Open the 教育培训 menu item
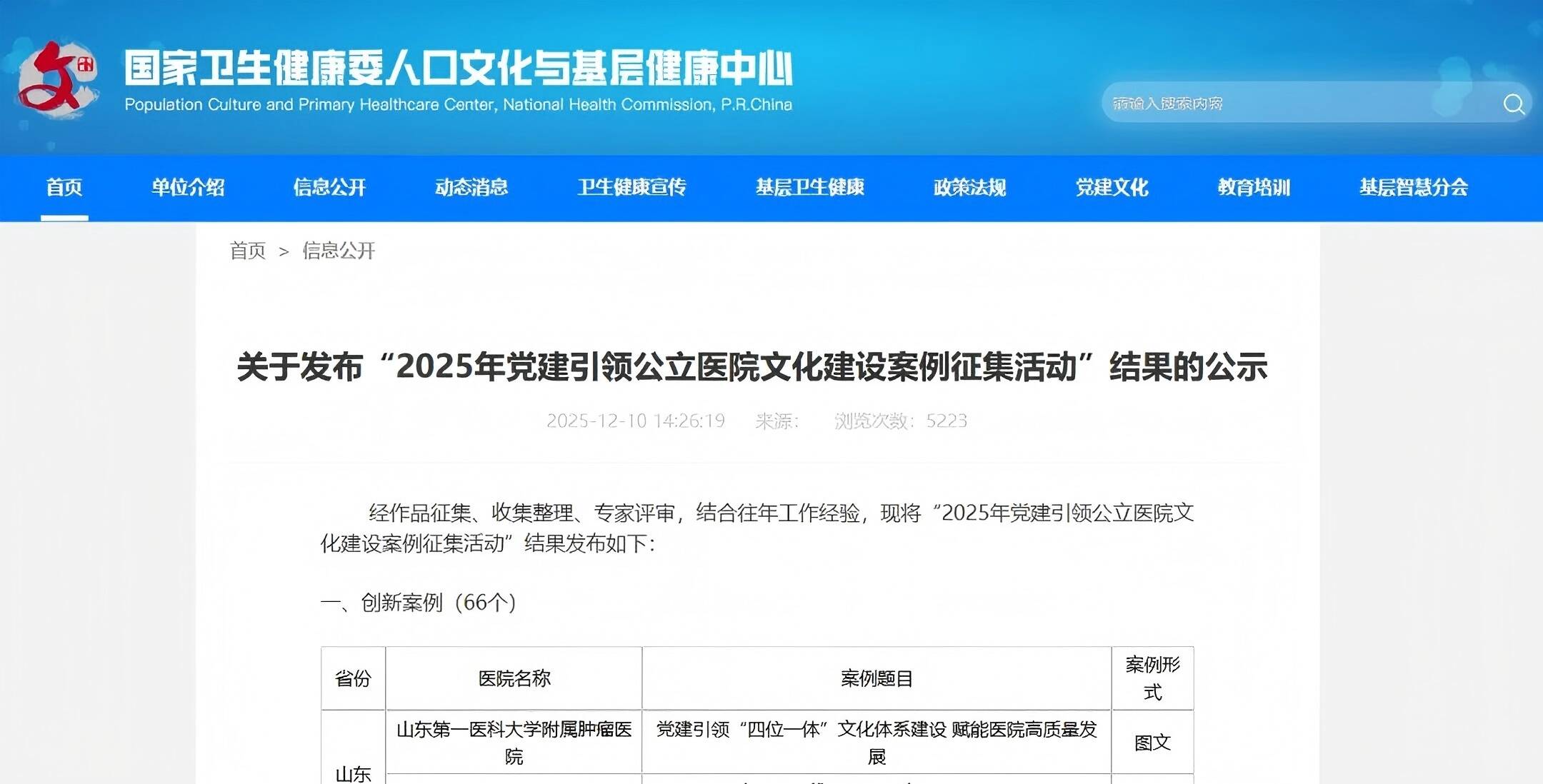Screen dimensions: 1543x784 (1254, 187)
